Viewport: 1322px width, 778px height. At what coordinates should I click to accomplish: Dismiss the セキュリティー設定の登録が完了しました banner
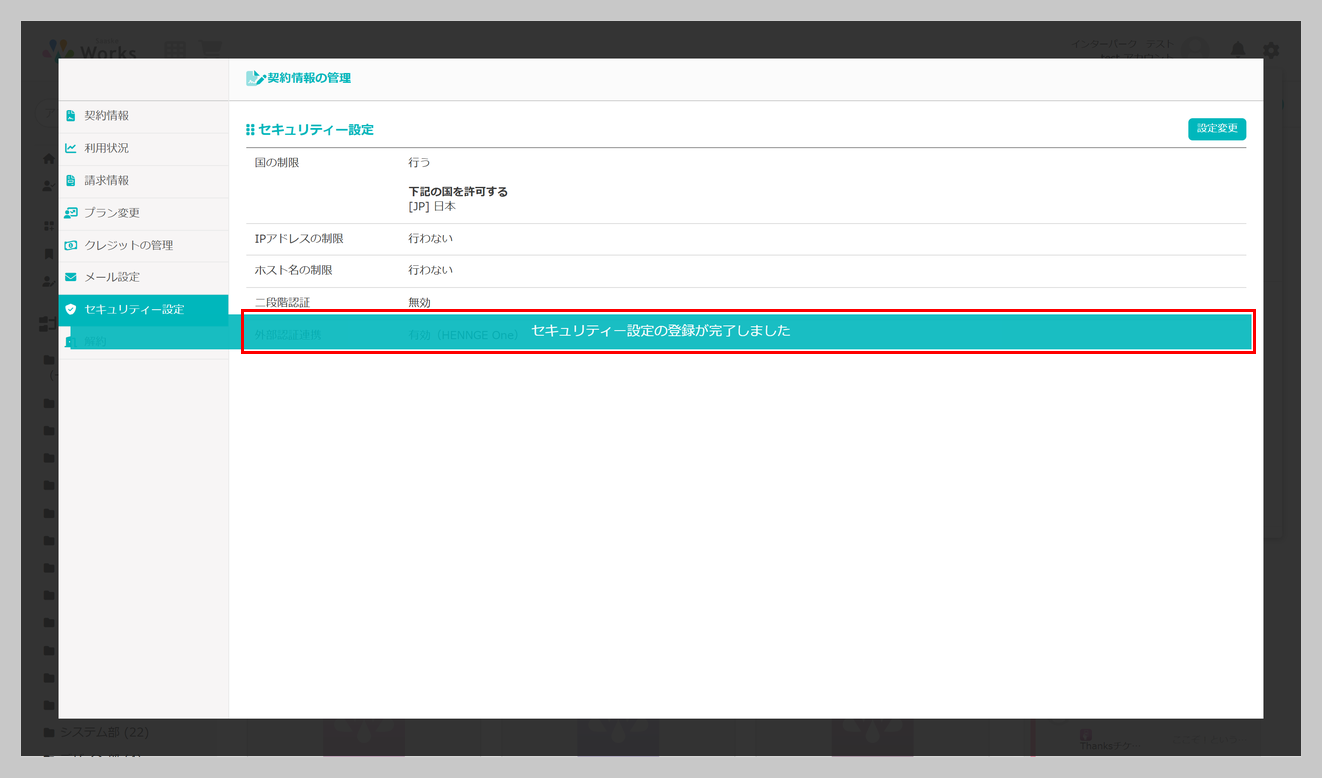pos(747,331)
